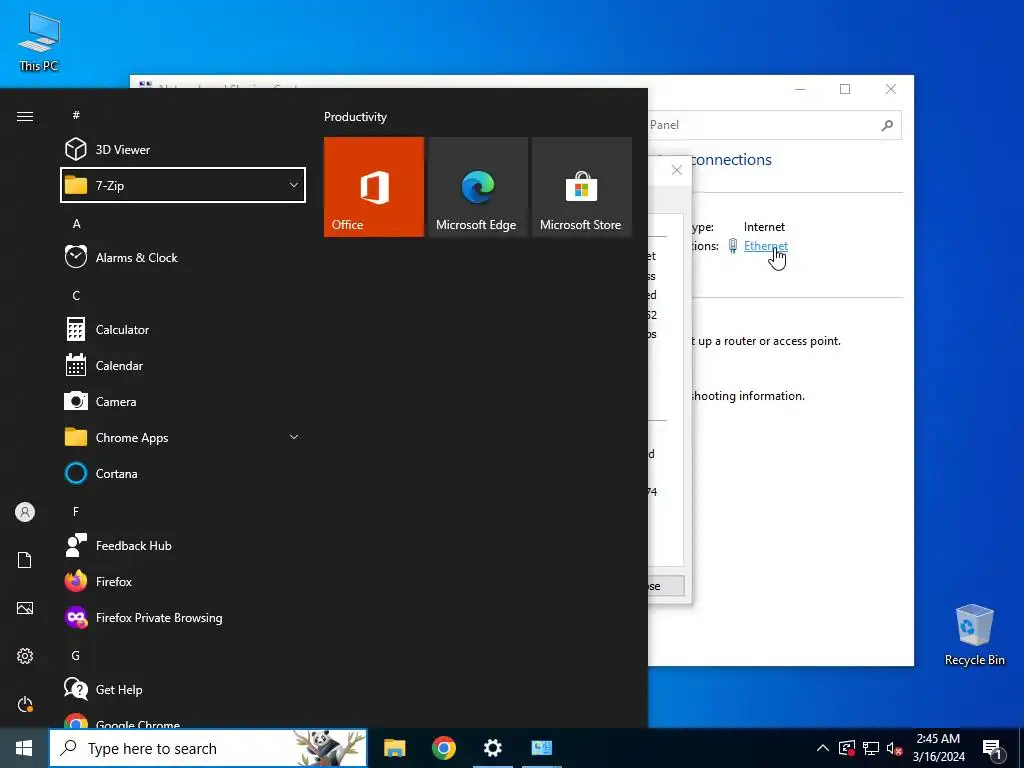Launch Calculator from the Start menu
Screen dimensions: 1024x768
click(183, 329)
